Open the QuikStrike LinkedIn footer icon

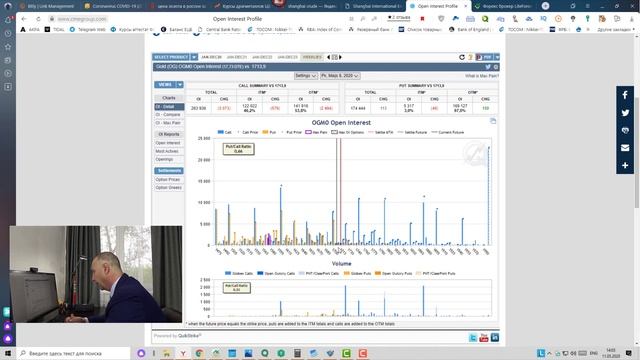(x=495, y=338)
